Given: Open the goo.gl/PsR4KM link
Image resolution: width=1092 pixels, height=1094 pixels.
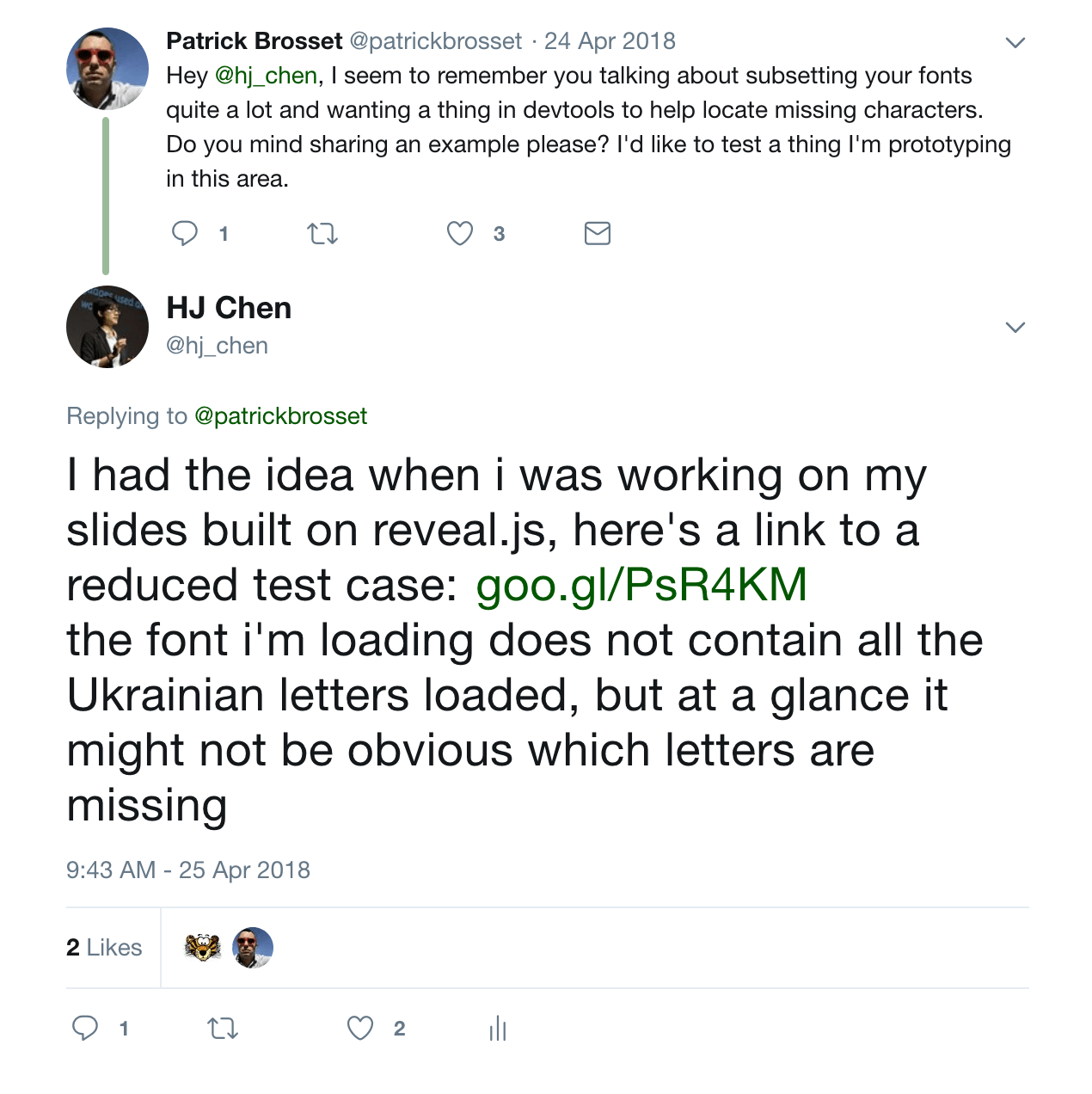Looking at the screenshot, I should [x=641, y=585].
